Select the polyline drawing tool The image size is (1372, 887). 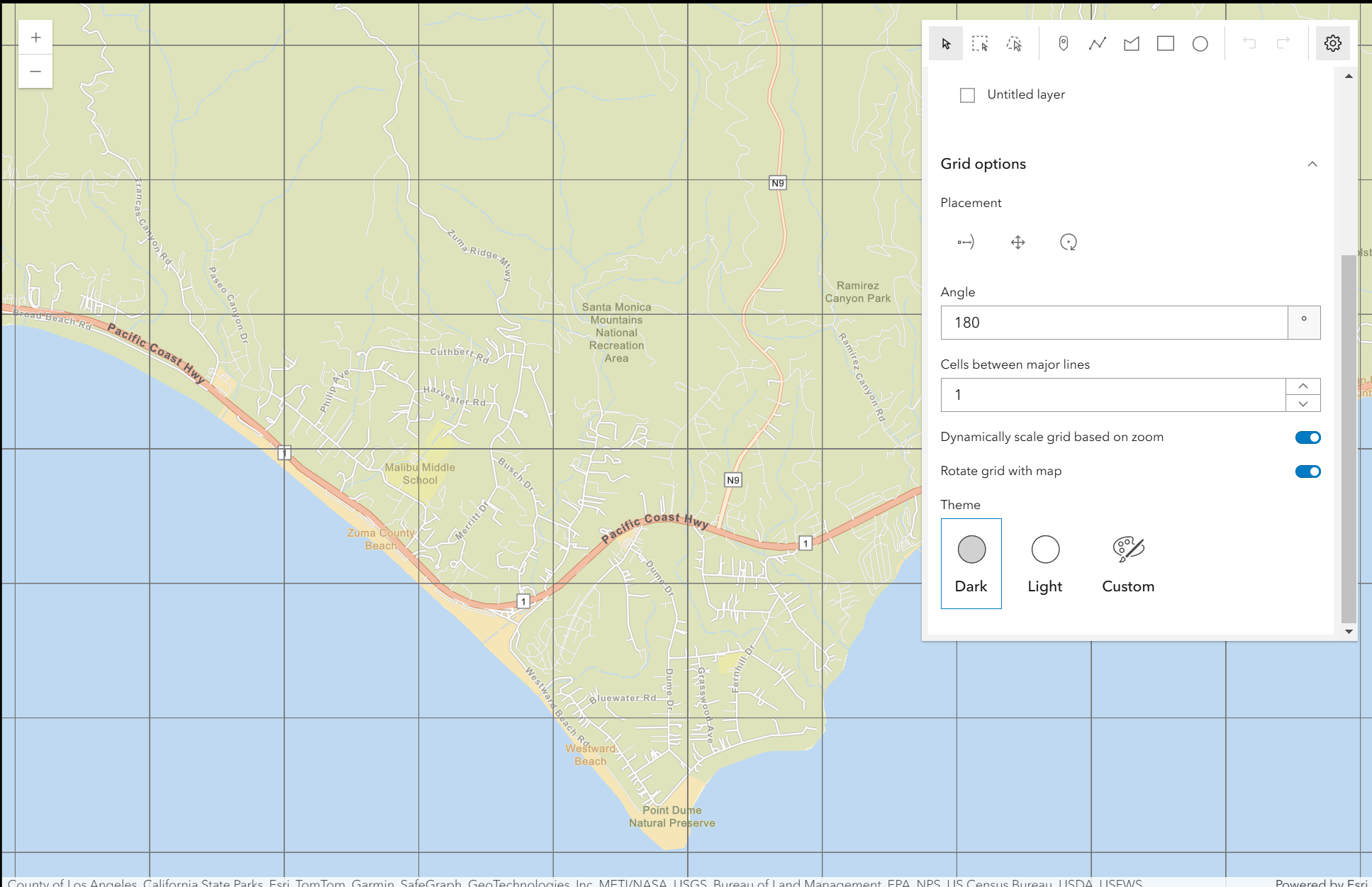click(x=1097, y=43)
